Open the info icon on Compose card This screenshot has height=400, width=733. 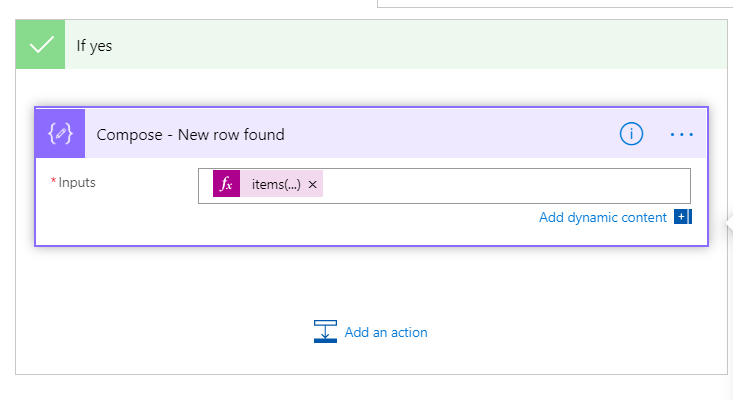pyautogui.click(x=631, y=134)
